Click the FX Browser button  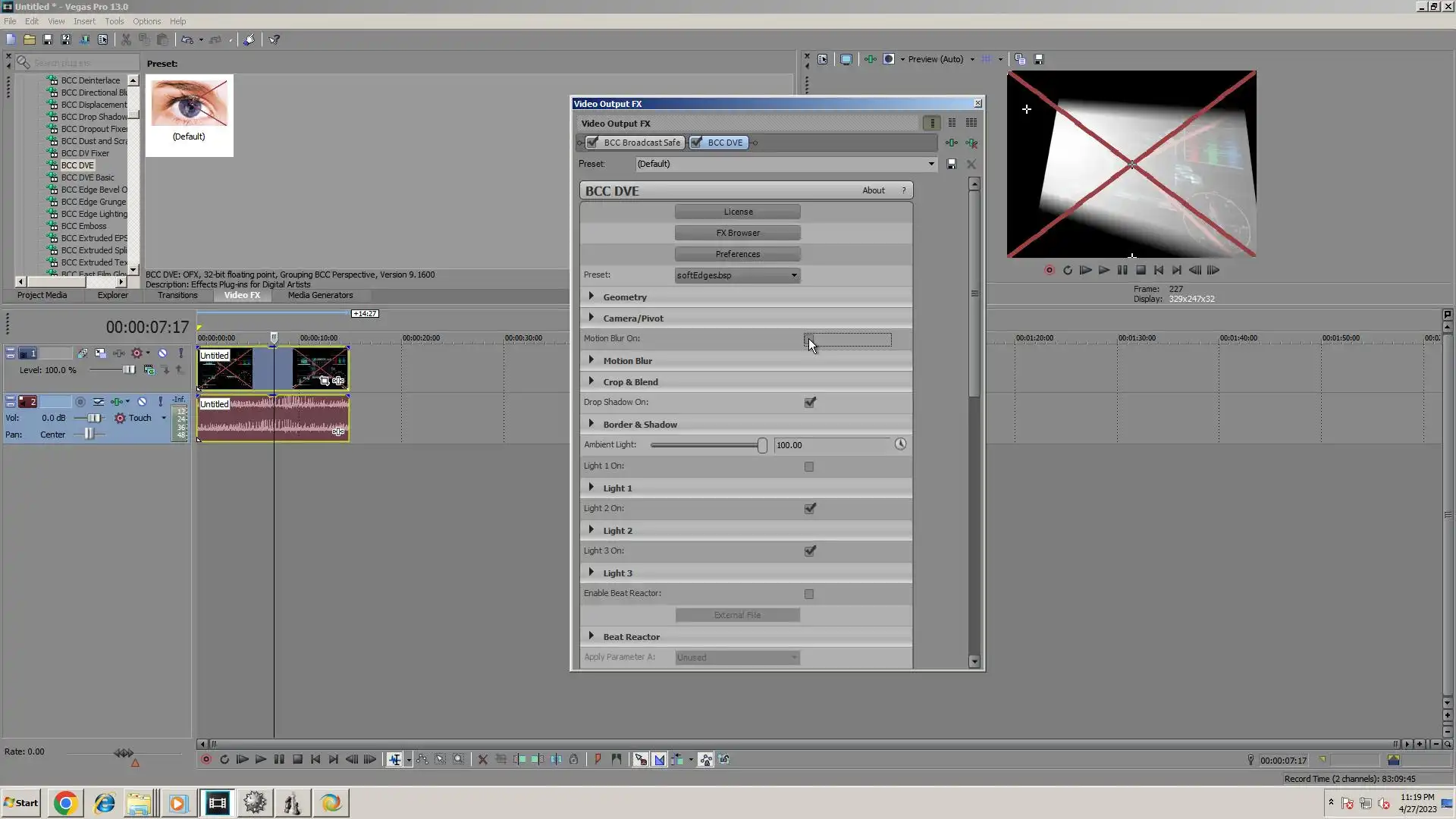(x=737, y=233)
